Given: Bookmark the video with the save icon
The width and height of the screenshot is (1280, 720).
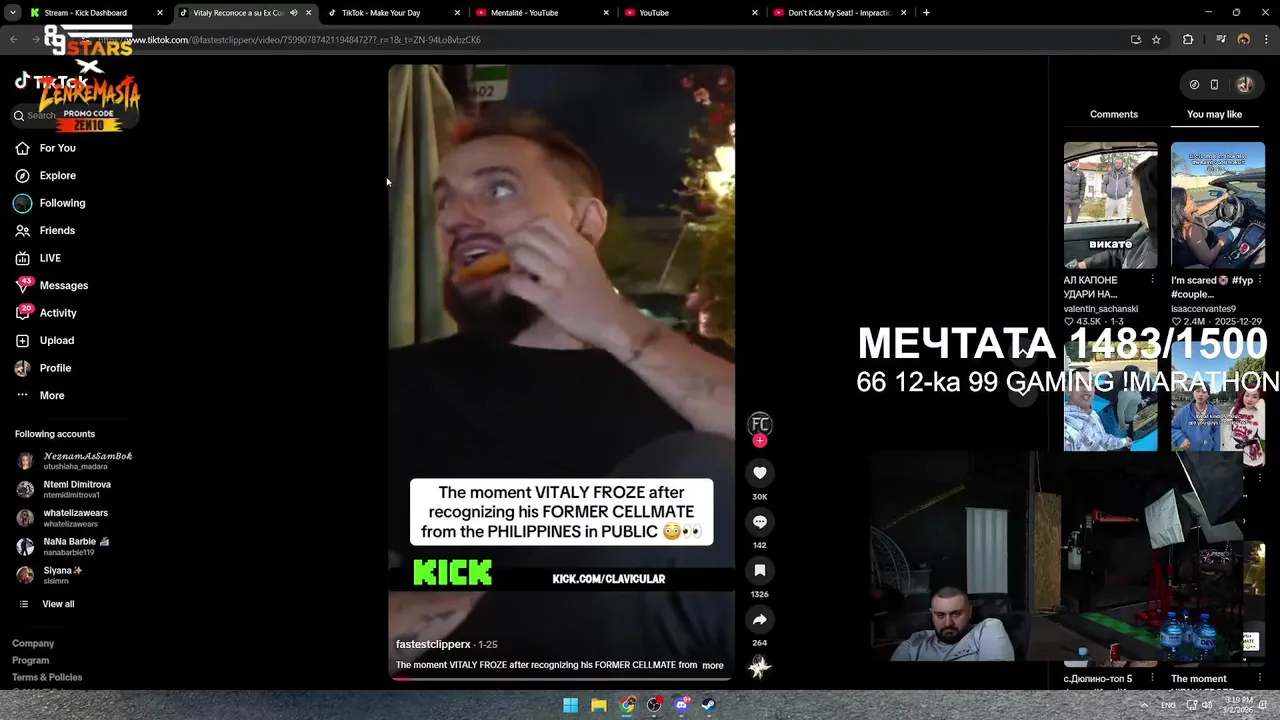Looking at the screenshot, I should click(760, 570).
